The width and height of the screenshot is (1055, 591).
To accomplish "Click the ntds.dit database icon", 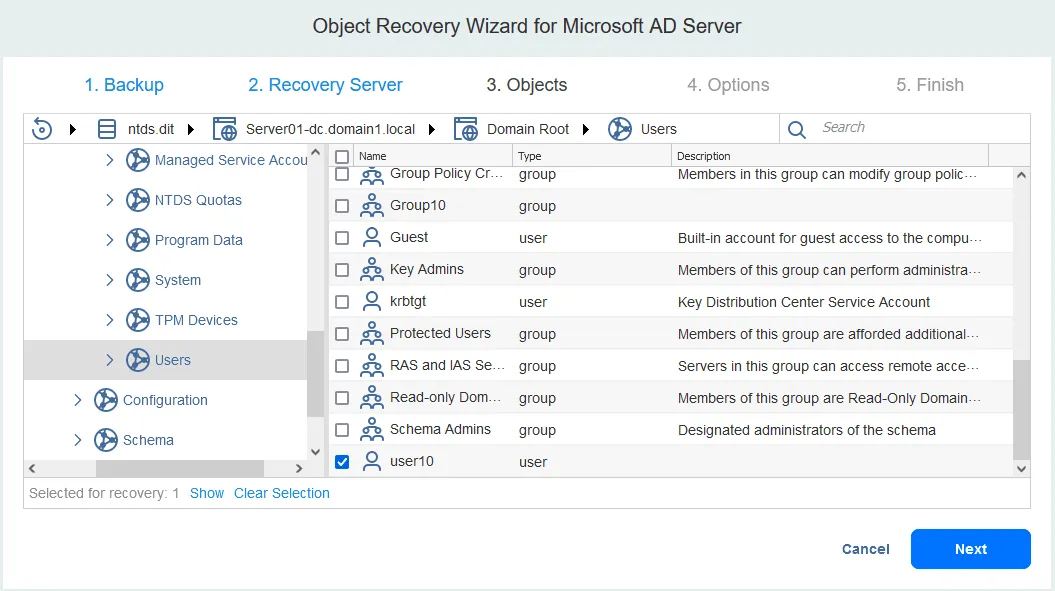I will (x=107, y=129).
